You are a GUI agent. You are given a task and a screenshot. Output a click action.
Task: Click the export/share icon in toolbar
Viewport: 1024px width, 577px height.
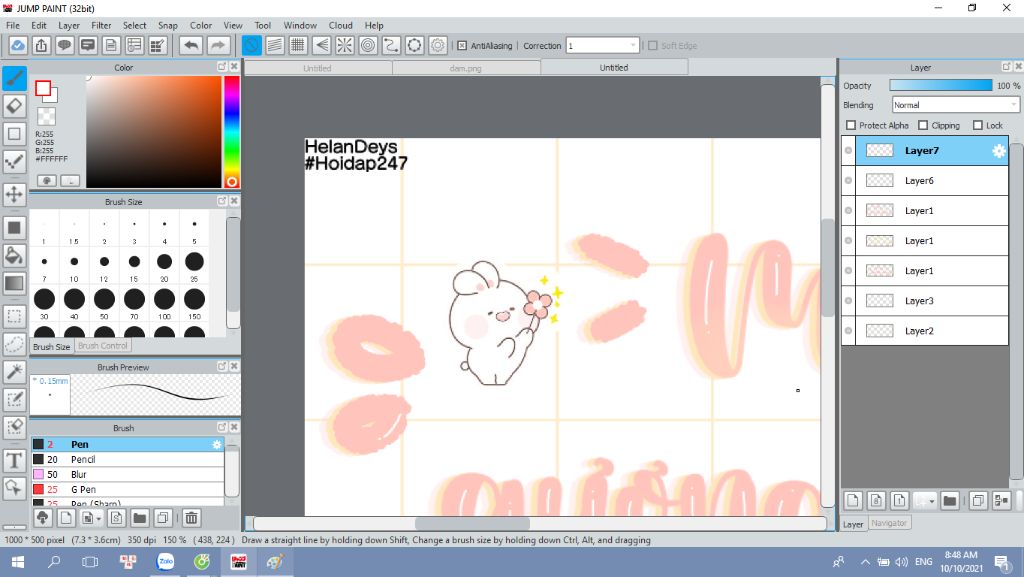tap(41, 45)
